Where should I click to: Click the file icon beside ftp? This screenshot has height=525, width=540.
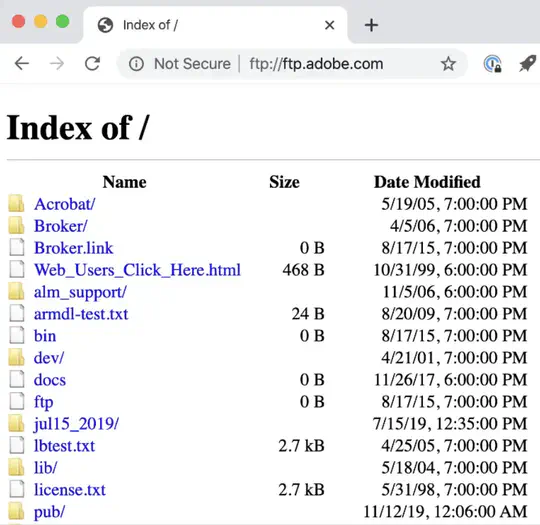17,401
